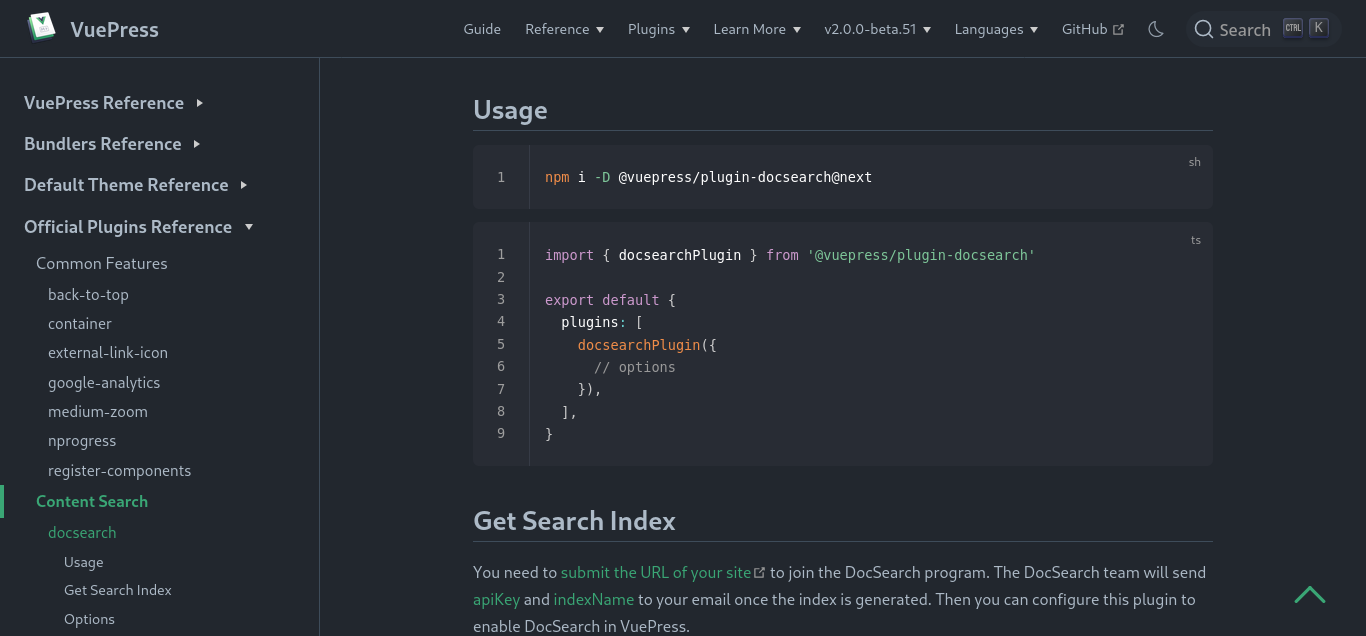The width and height of the screenshot is (1366, 636).
Task: Open the Guide page from the navbar
Action: coord(482,29)
